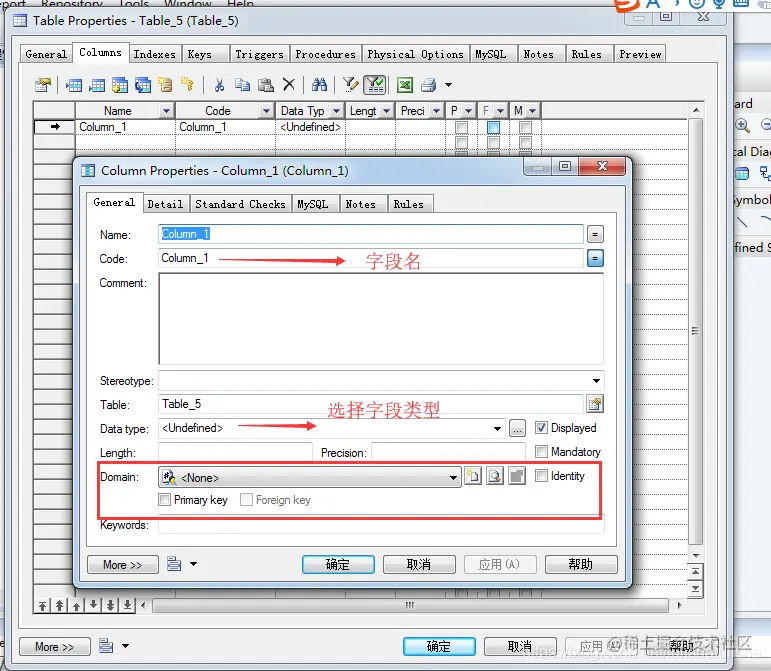Click the Create domain icon next to Domain
This screenshot has height=671, width=771.
473,476
